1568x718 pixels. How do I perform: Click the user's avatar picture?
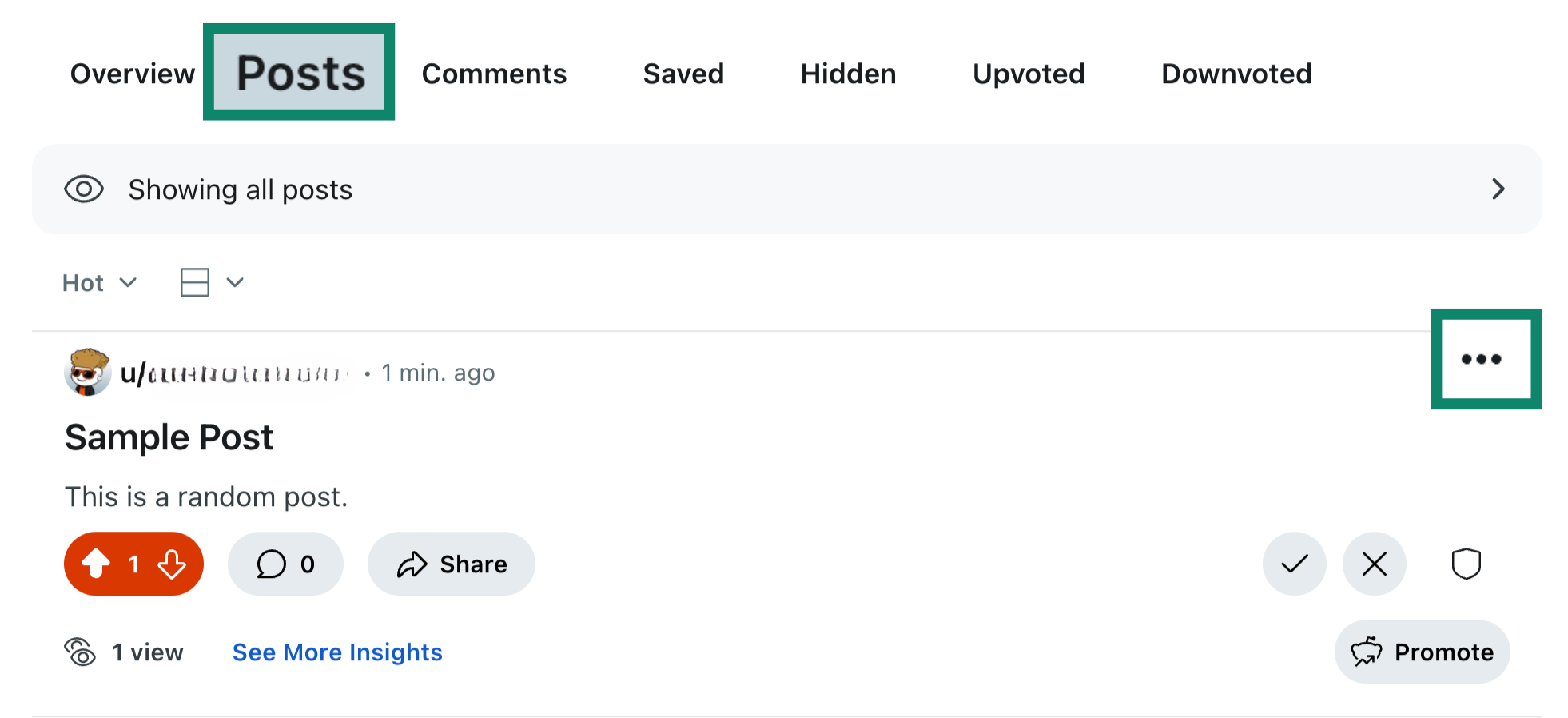(x=88, y=372)
